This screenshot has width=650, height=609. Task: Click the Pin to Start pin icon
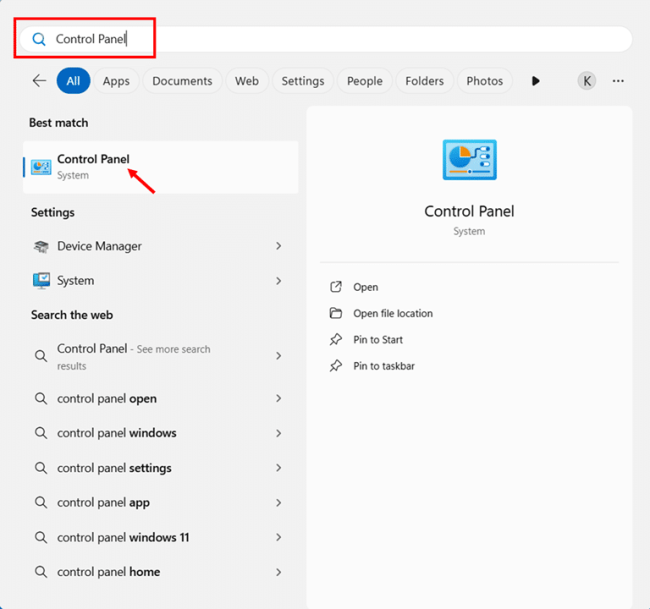tap(336, 340)
